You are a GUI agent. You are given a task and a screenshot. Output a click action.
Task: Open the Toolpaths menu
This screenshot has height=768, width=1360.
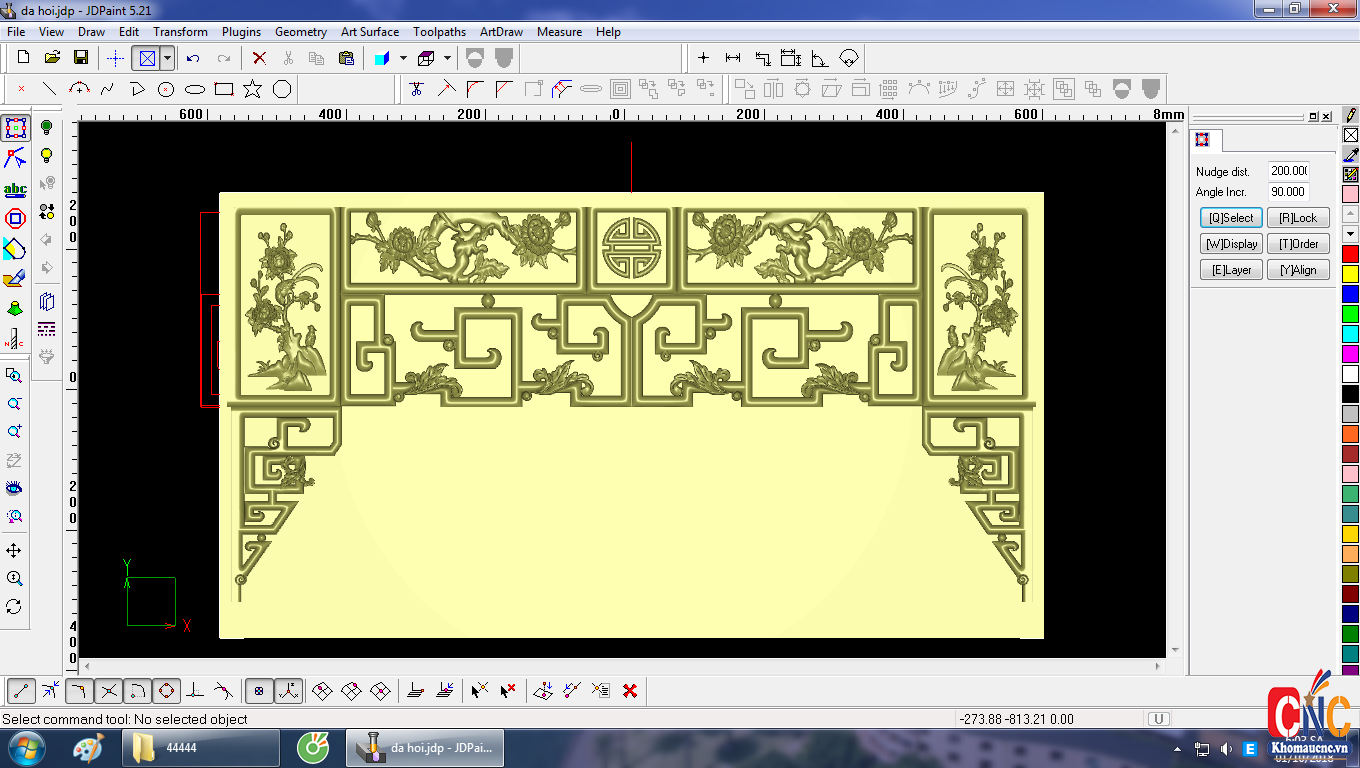pyautogui.click(x=439, y=32)
